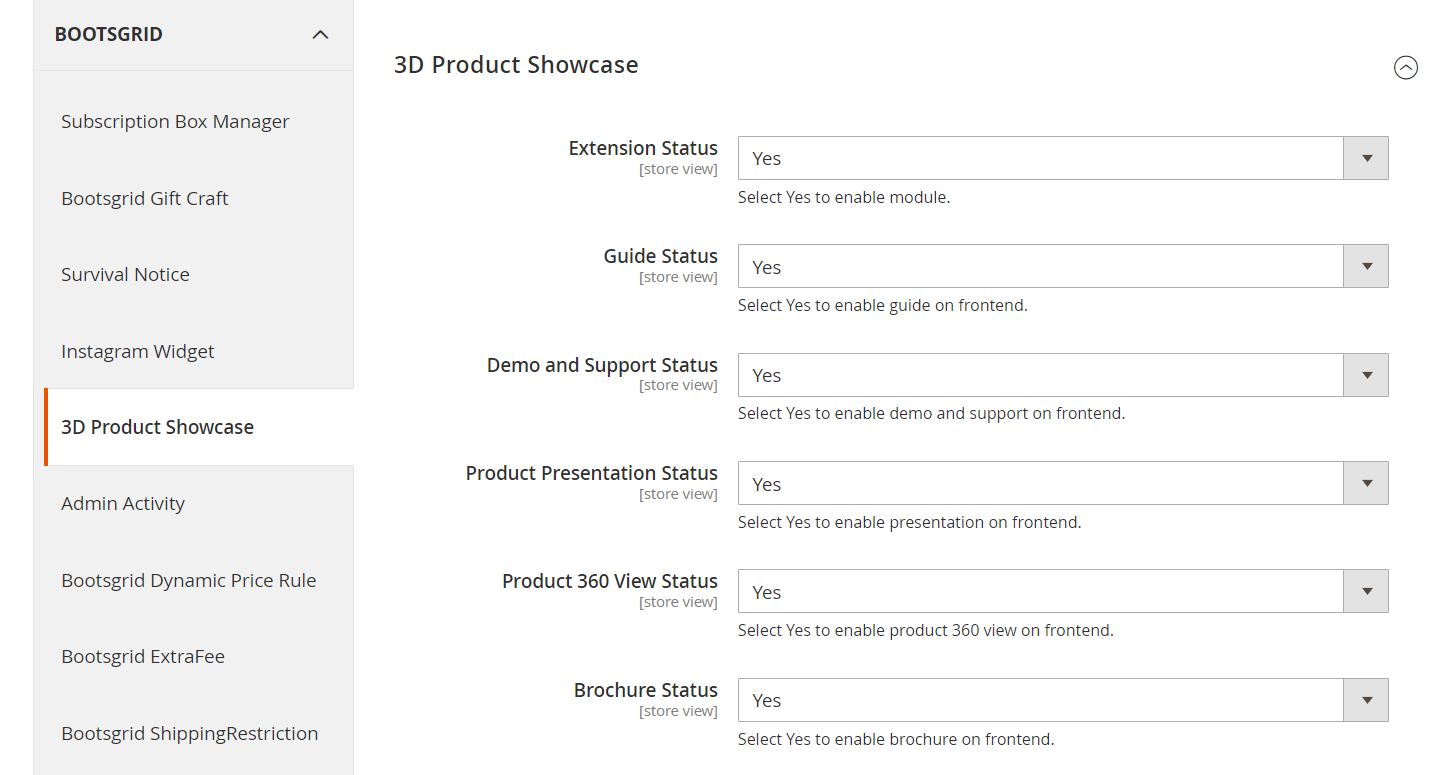
Task: Click the Guide Status dropdown arrow
Action: click(1366, 266)
